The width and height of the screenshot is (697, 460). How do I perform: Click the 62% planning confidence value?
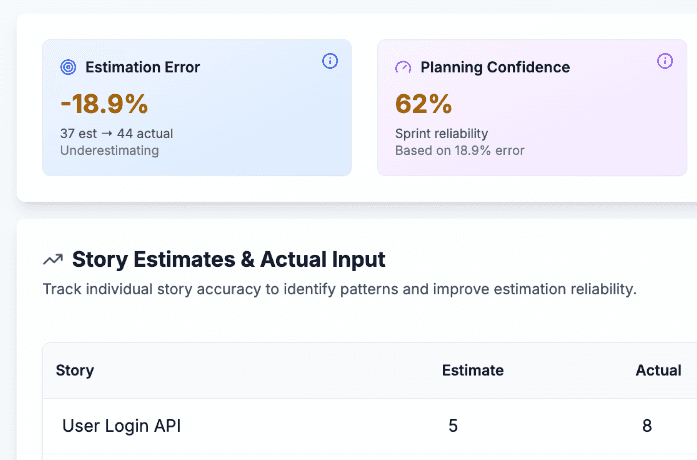tap(424, 103)
